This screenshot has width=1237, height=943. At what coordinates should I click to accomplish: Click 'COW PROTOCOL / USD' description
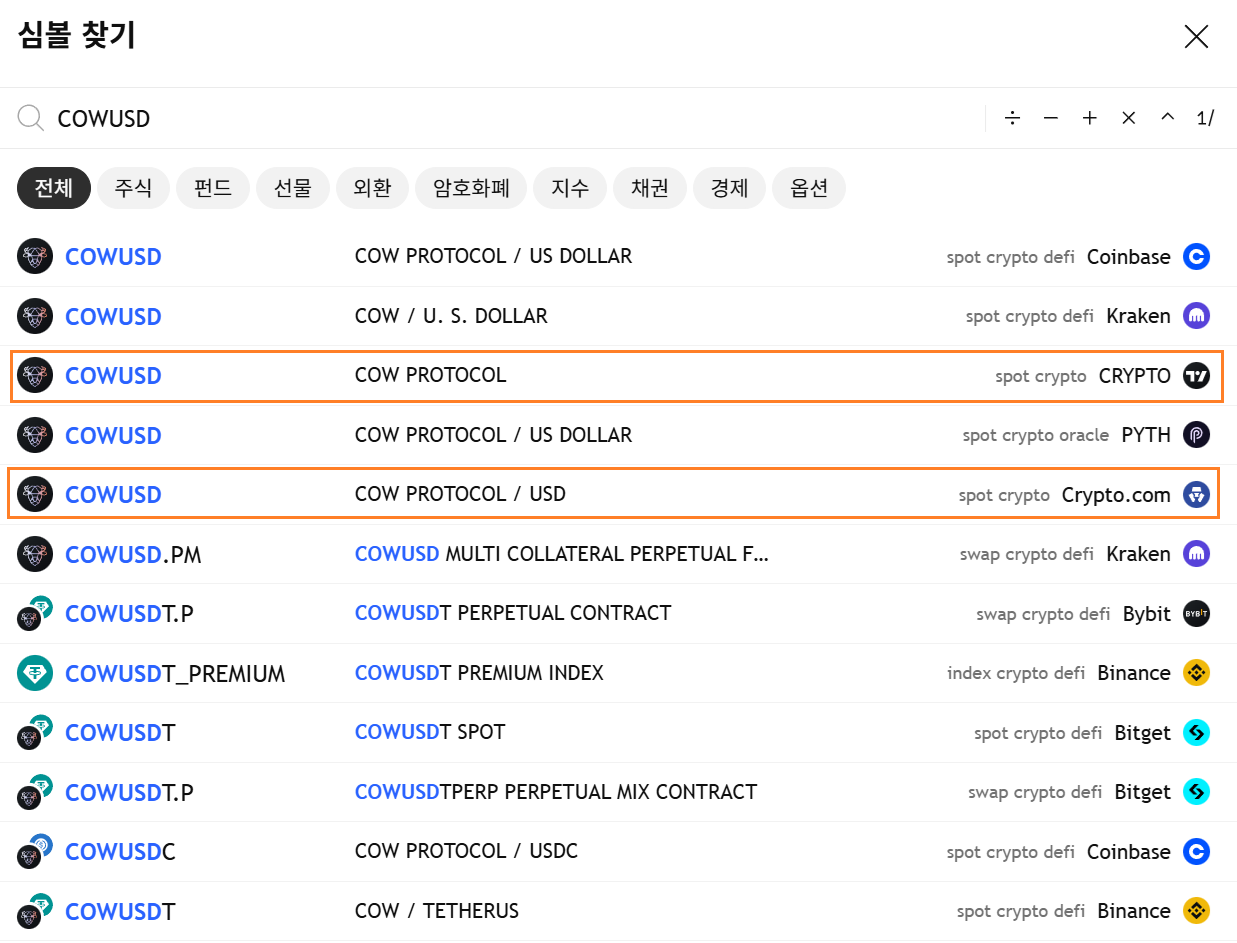pos(460,494)
